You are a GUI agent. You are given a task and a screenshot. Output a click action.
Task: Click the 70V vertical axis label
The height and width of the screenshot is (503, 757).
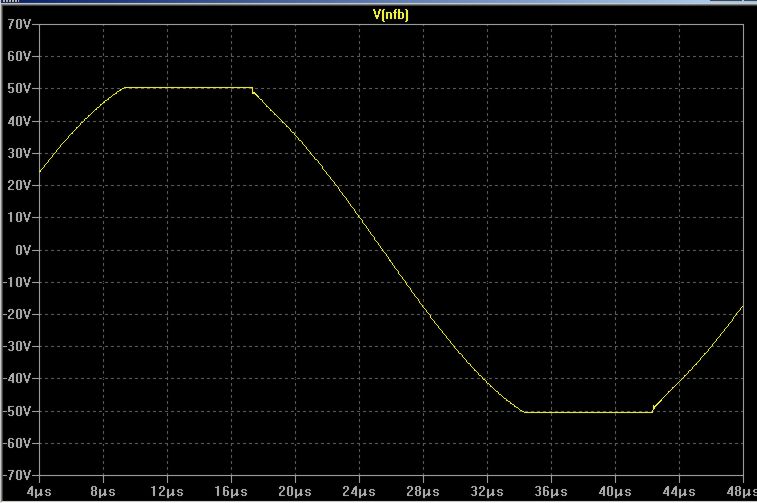[19, 24]
